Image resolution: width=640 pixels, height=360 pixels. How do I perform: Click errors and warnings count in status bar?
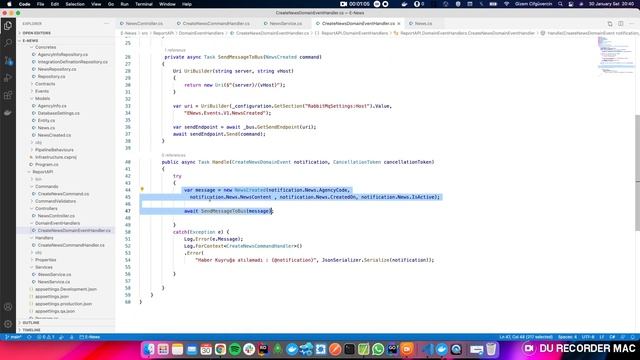point(45,337)
